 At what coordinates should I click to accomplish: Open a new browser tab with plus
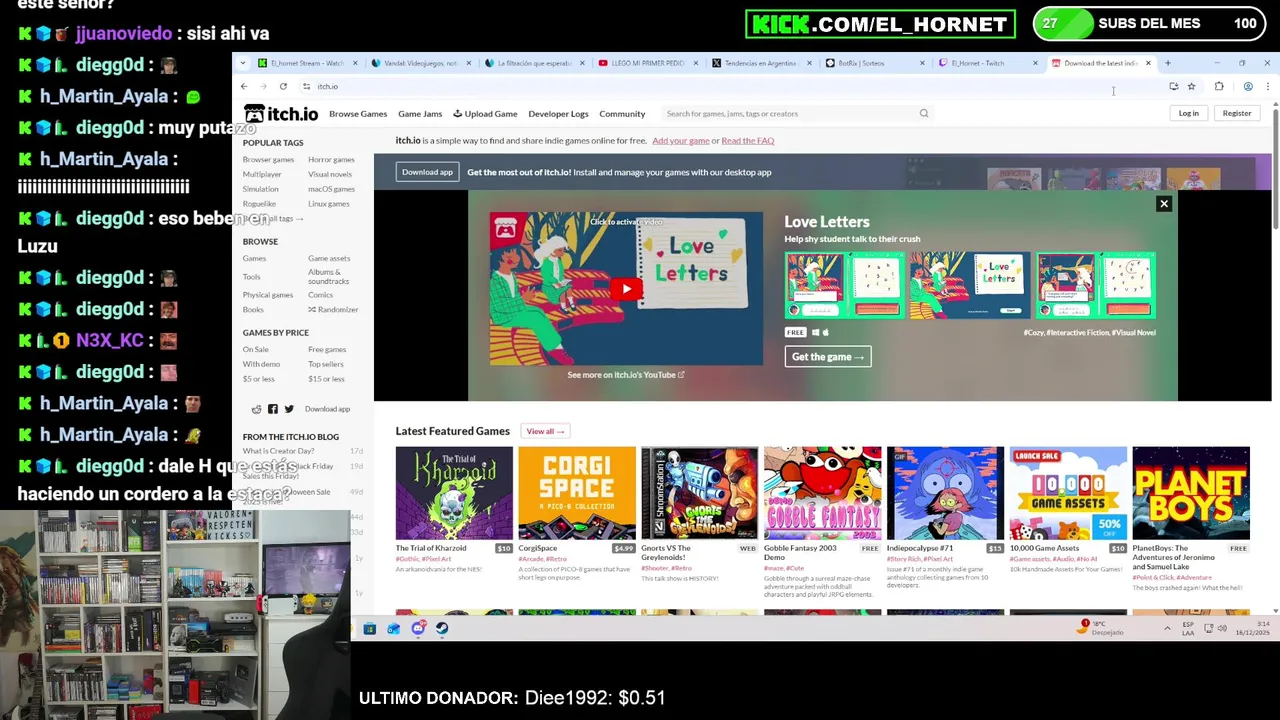coord(1167,63)
